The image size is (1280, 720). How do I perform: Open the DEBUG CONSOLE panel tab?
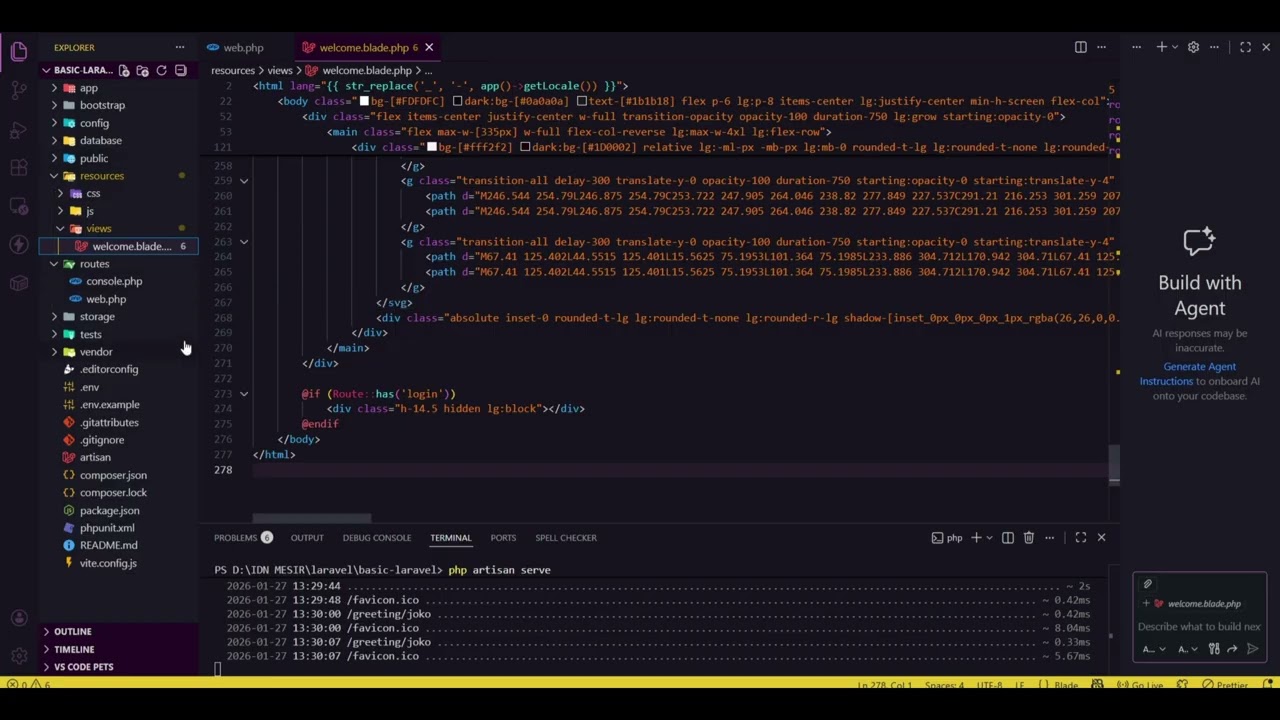(377, 538)
